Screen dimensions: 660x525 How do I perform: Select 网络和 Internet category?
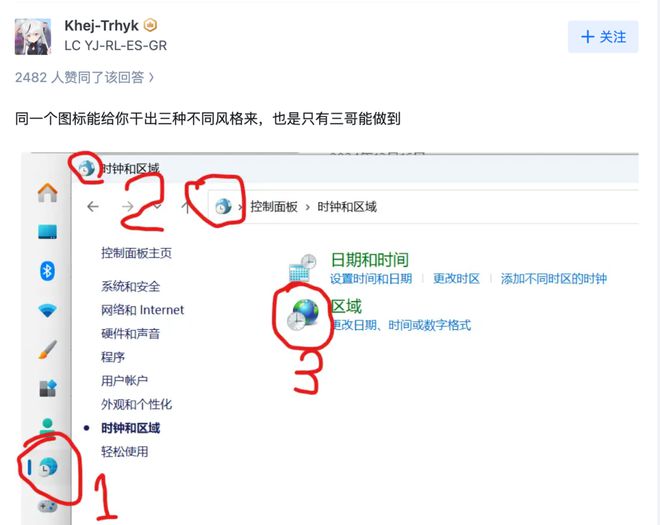(x=142, y=310)
